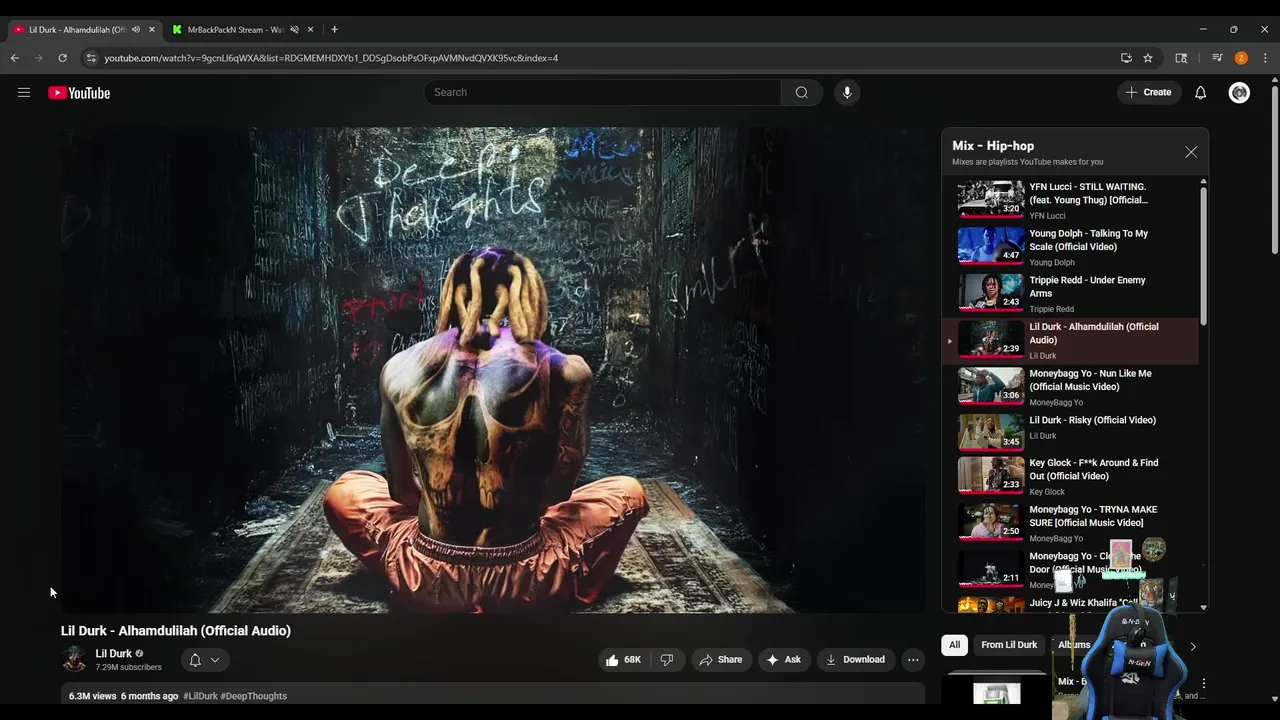Show more filter chips with arrow
The width and height of the screenshot is (1280, 720).
pyautogui.click(x=1192, y=646)
